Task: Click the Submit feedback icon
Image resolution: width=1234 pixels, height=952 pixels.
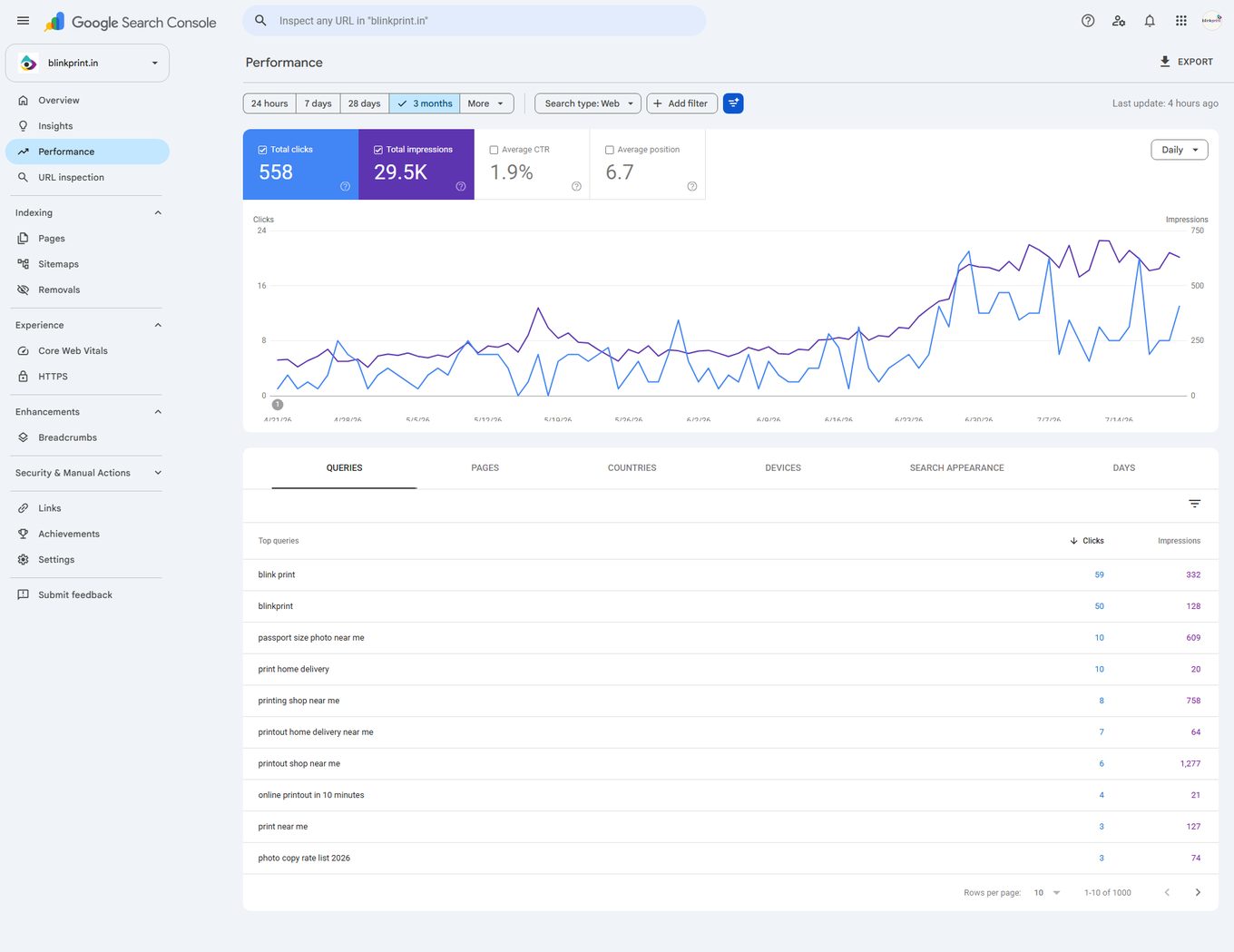Action: (24, 594)
